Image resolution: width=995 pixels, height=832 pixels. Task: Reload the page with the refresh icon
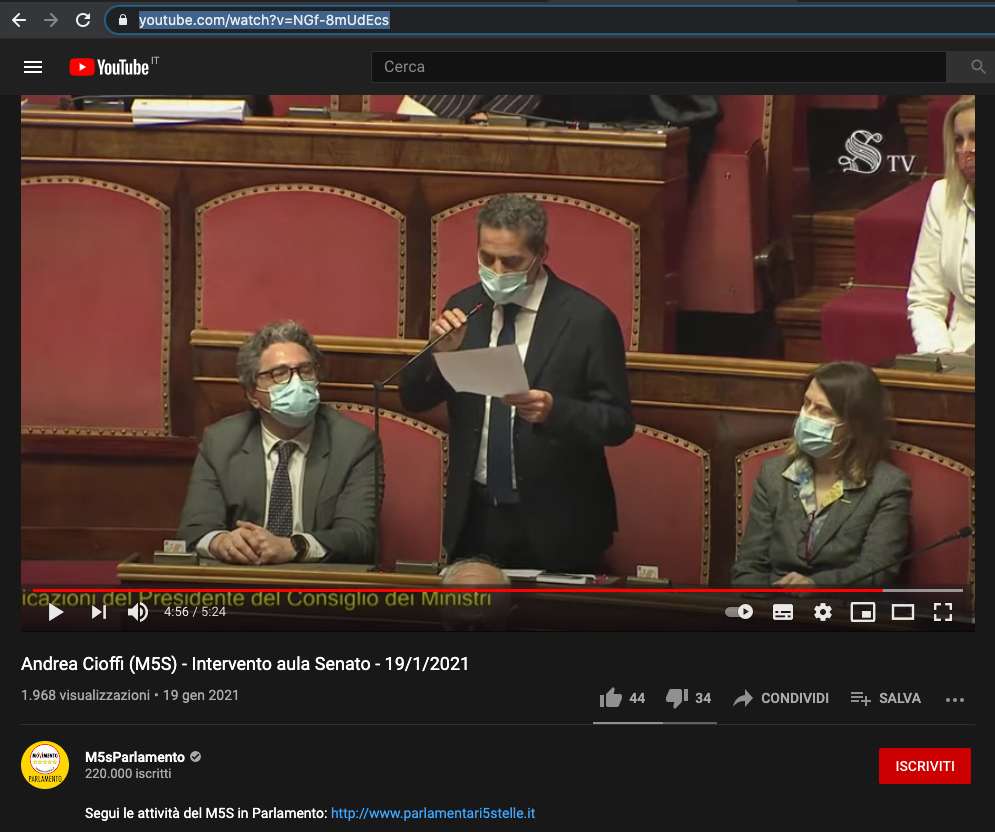83,20
